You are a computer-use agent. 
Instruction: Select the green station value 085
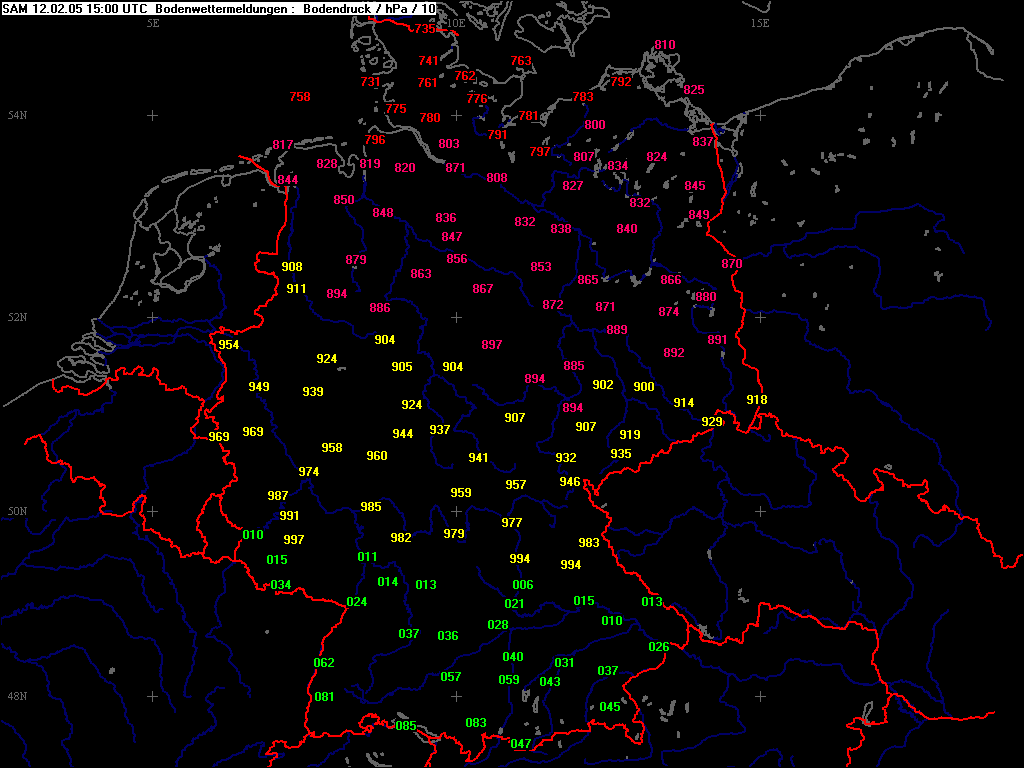[406, 726]
